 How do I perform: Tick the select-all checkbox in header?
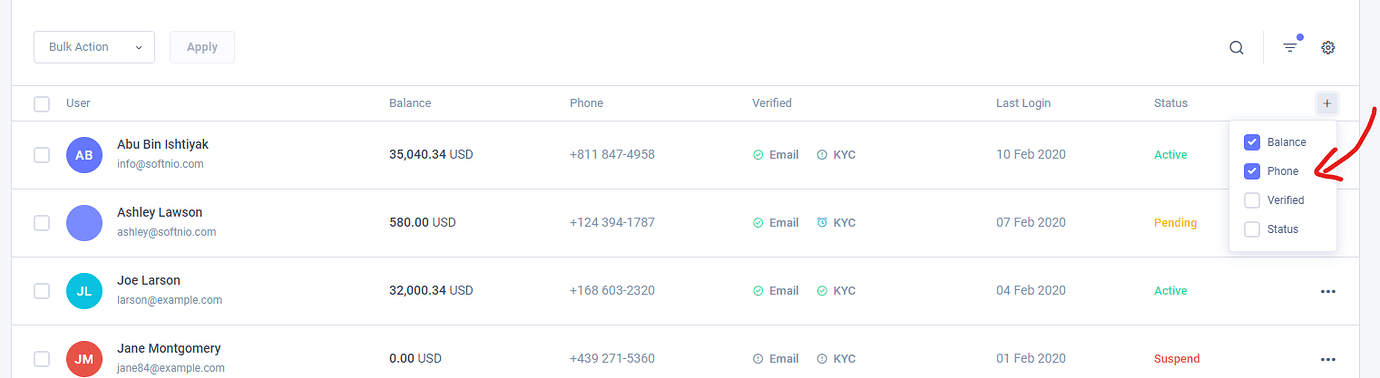[x=42, y=103]
